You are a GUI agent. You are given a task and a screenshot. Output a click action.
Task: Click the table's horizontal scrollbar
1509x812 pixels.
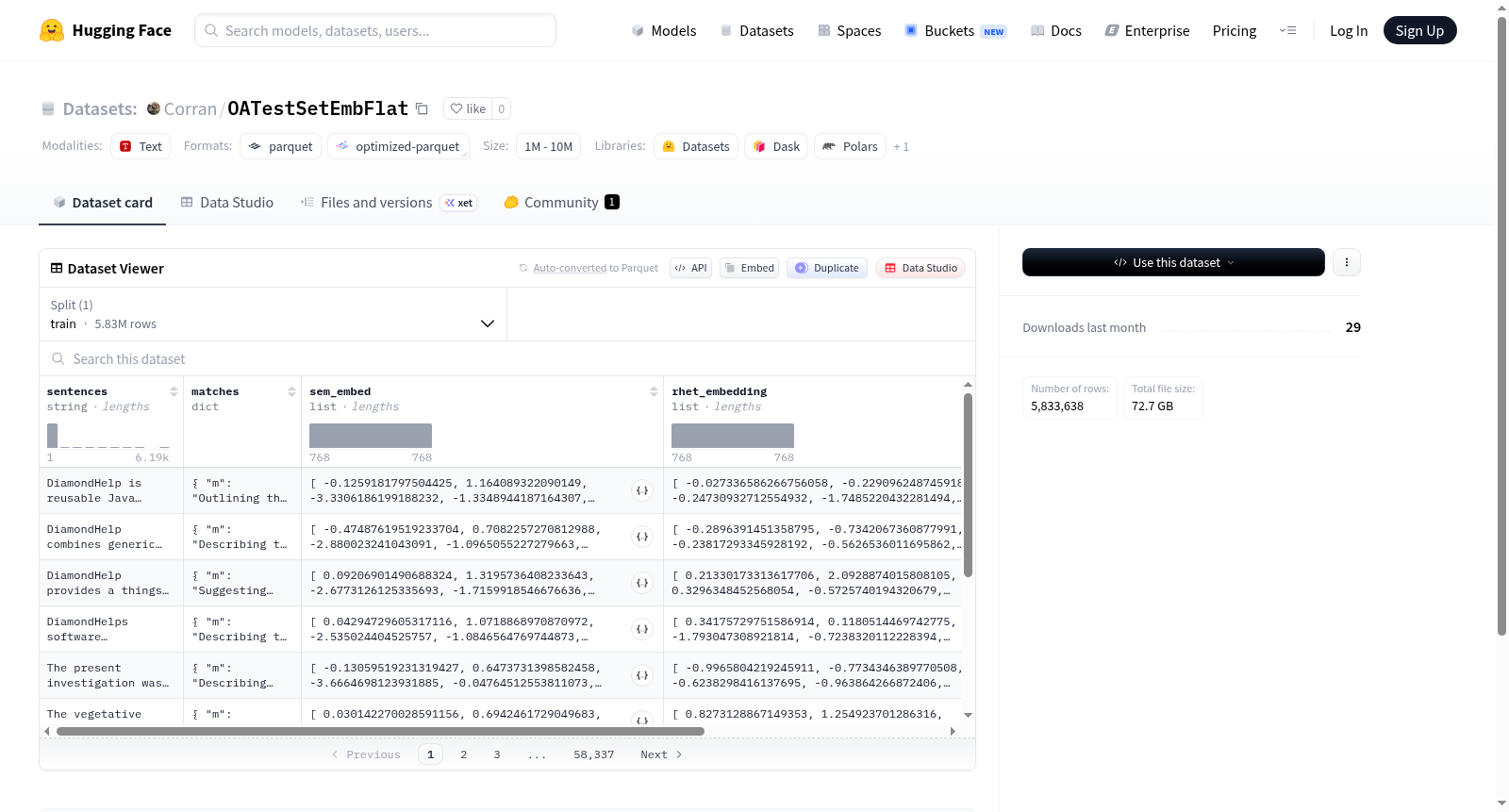pos(380,731)
